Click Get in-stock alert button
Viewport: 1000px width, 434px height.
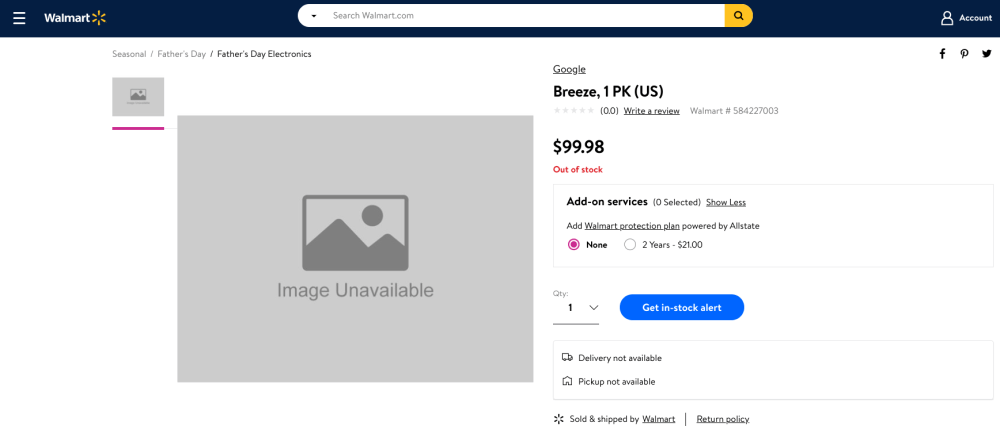pos(681,307)
